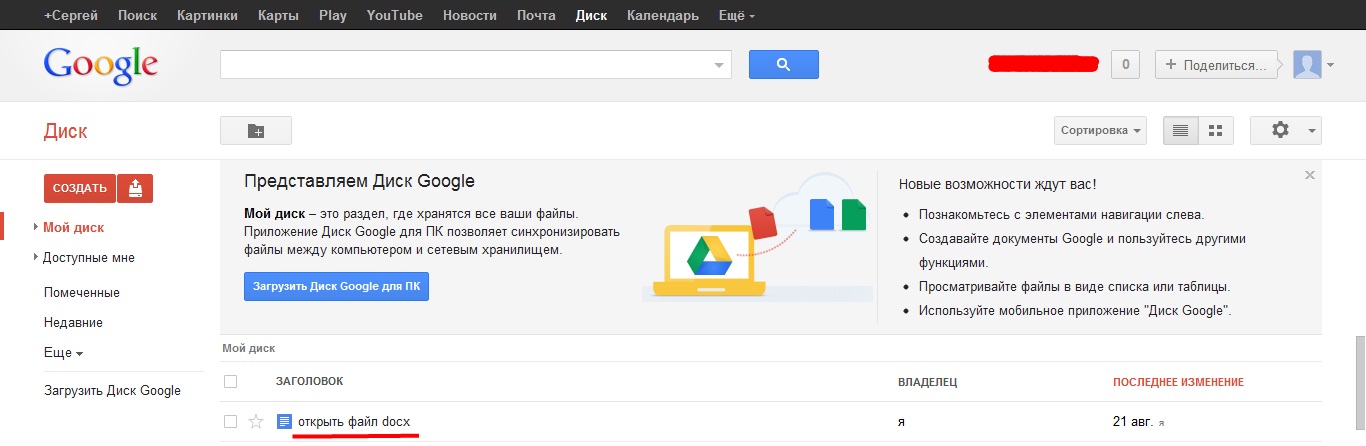The width and height of the screenshot is (1366, 446).
Task: Open the Сортировка dropdown
Action: click(1101, 131)
